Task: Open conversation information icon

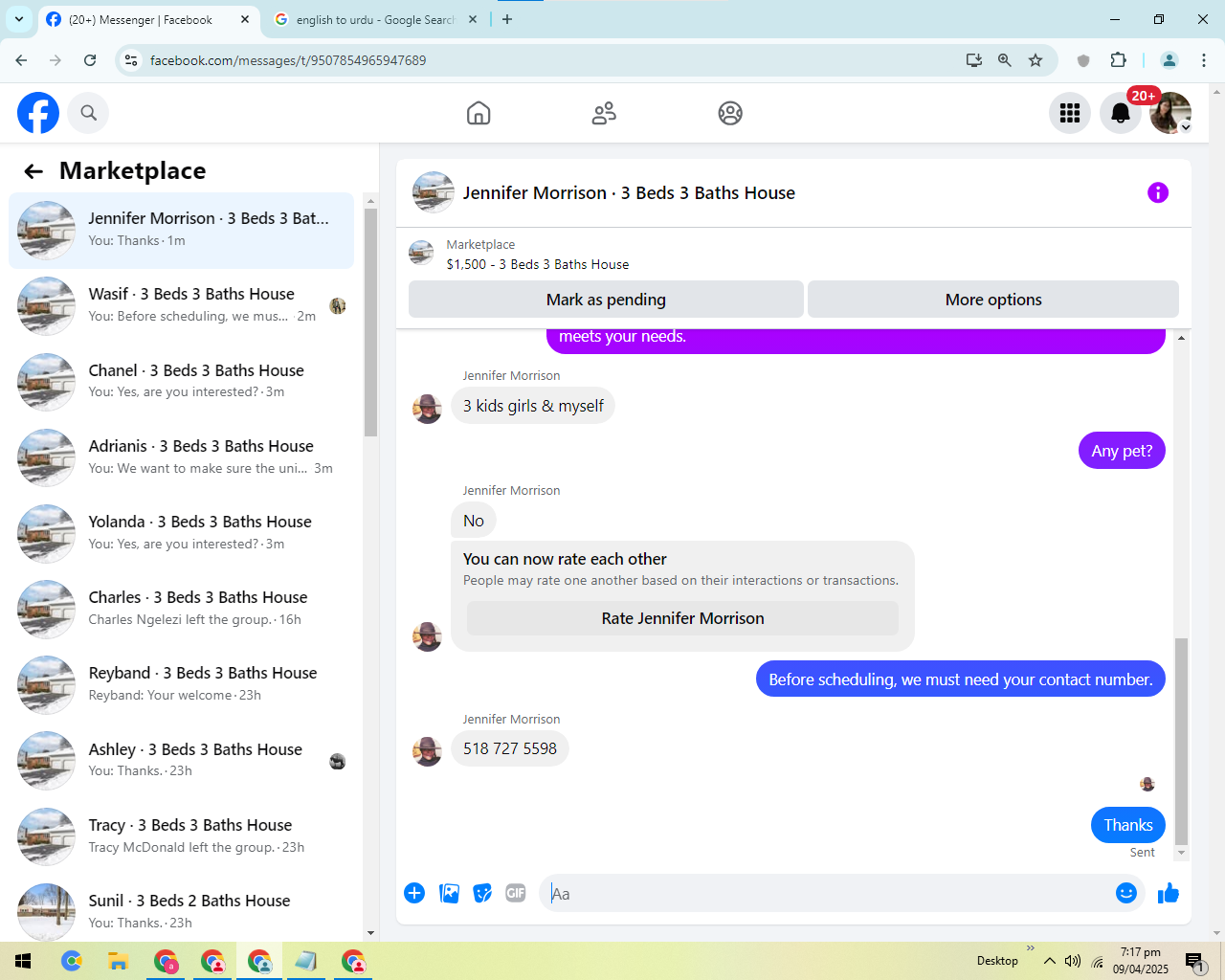Action: 1158,192
